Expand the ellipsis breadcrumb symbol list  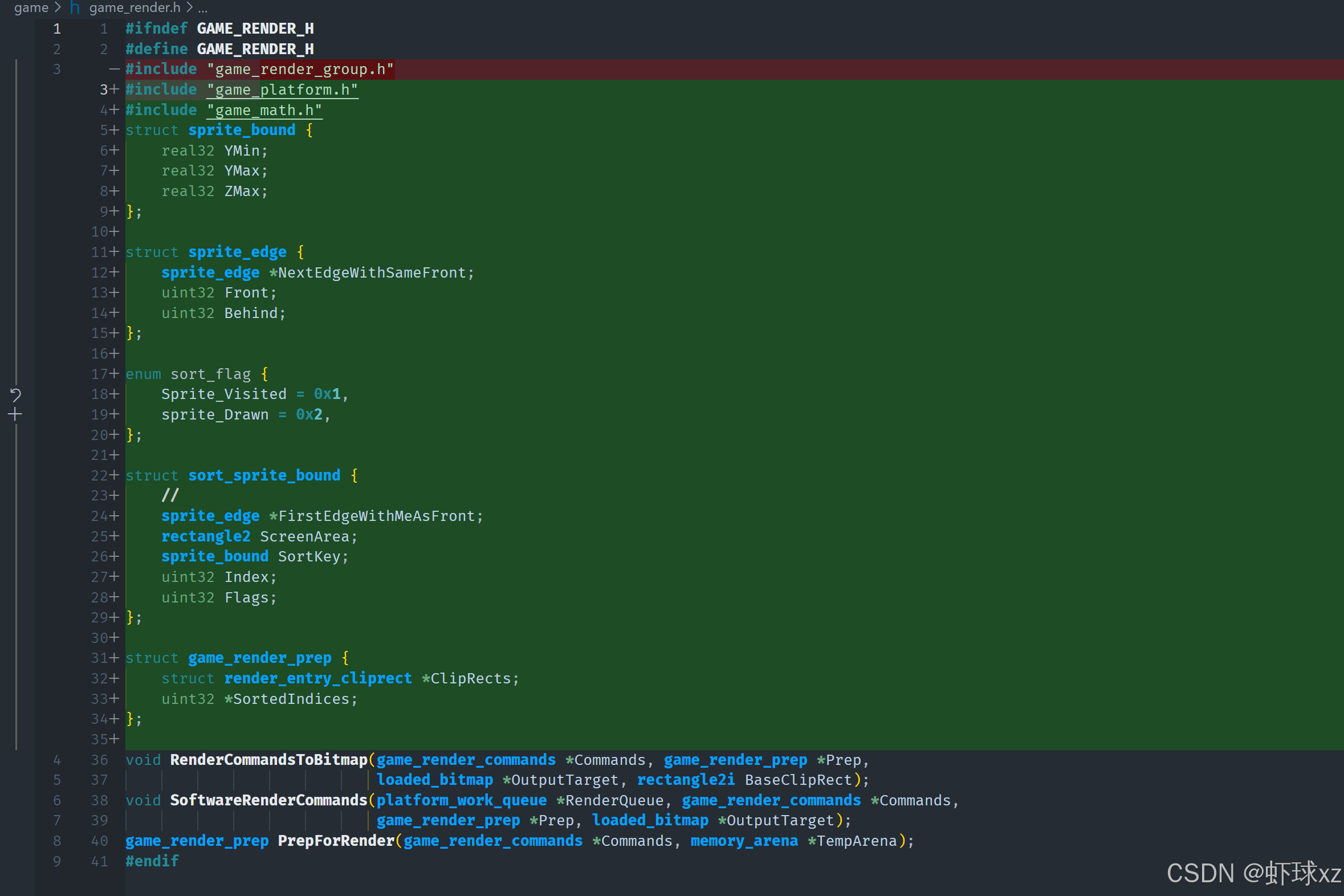pos(202,8)
